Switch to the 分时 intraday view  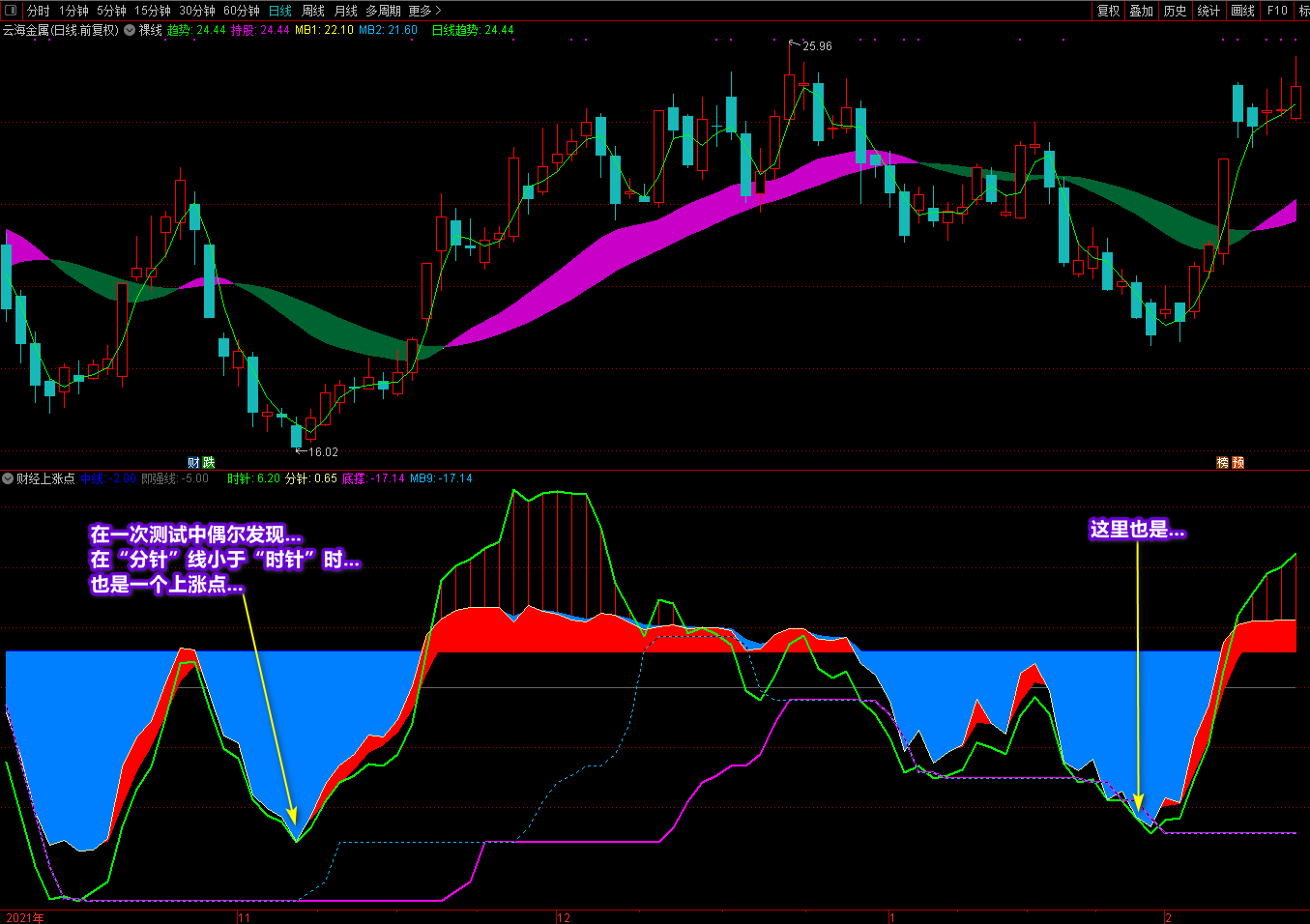[39, 11]
